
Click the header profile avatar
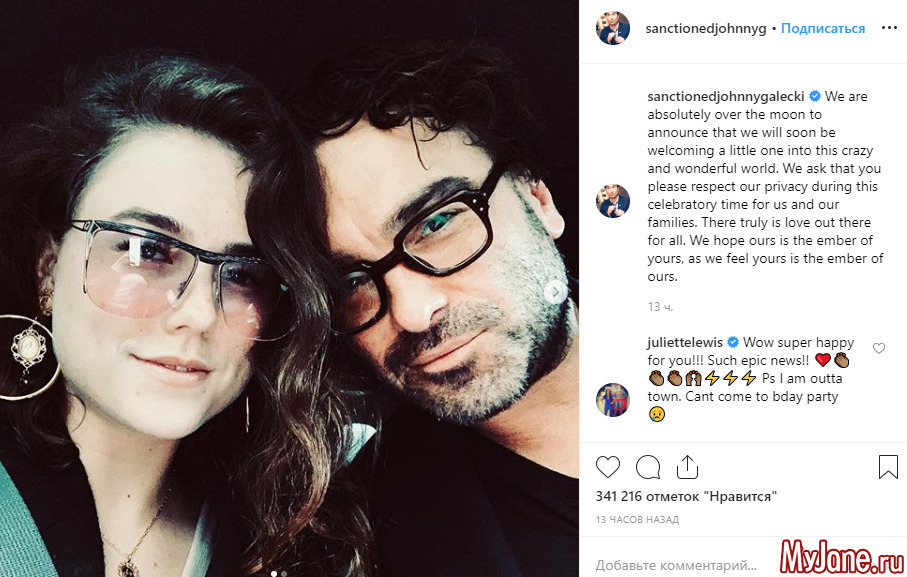613,28
